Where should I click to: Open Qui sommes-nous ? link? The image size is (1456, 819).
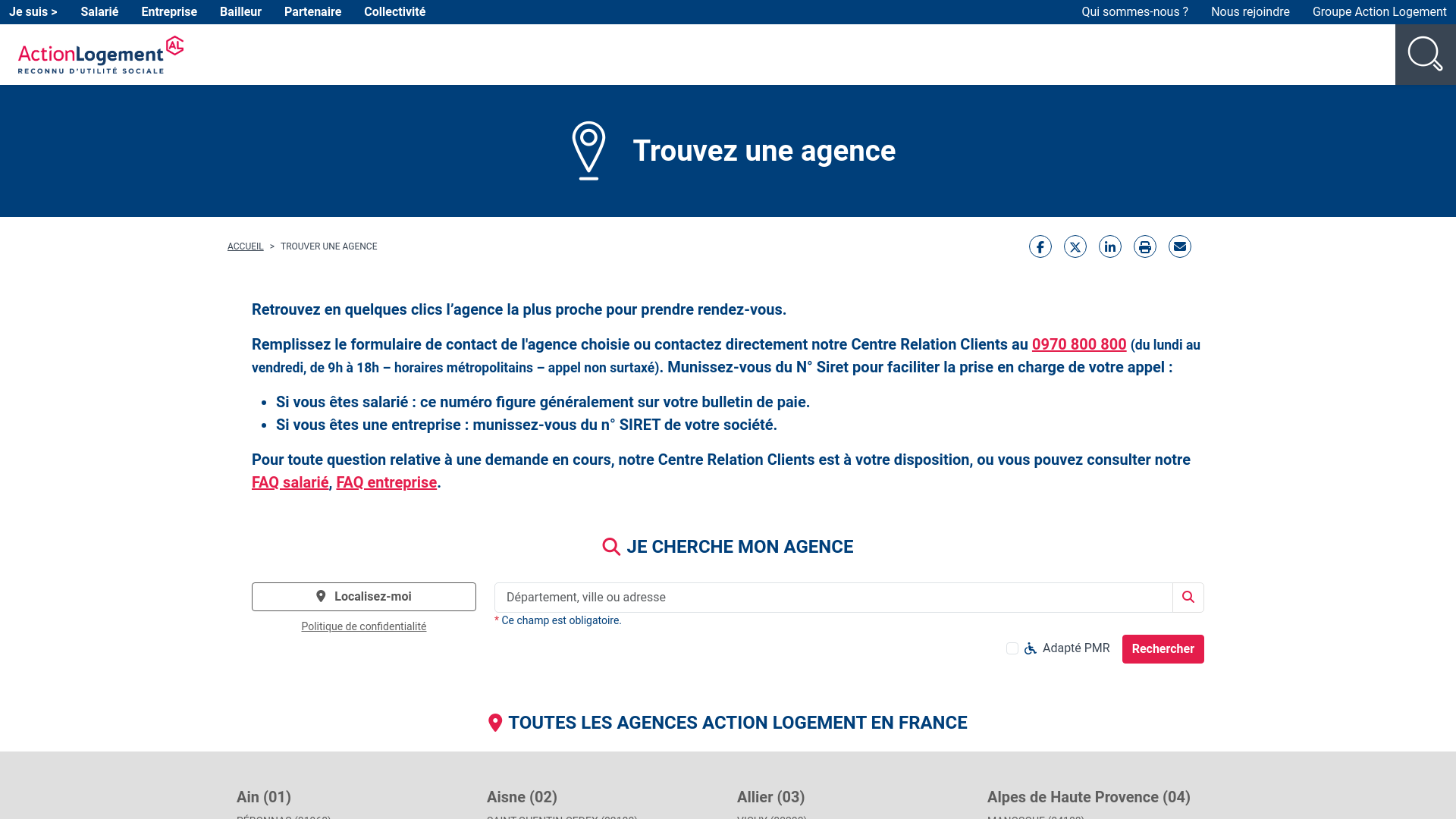pyautogui.click(x=1134, y=12)
